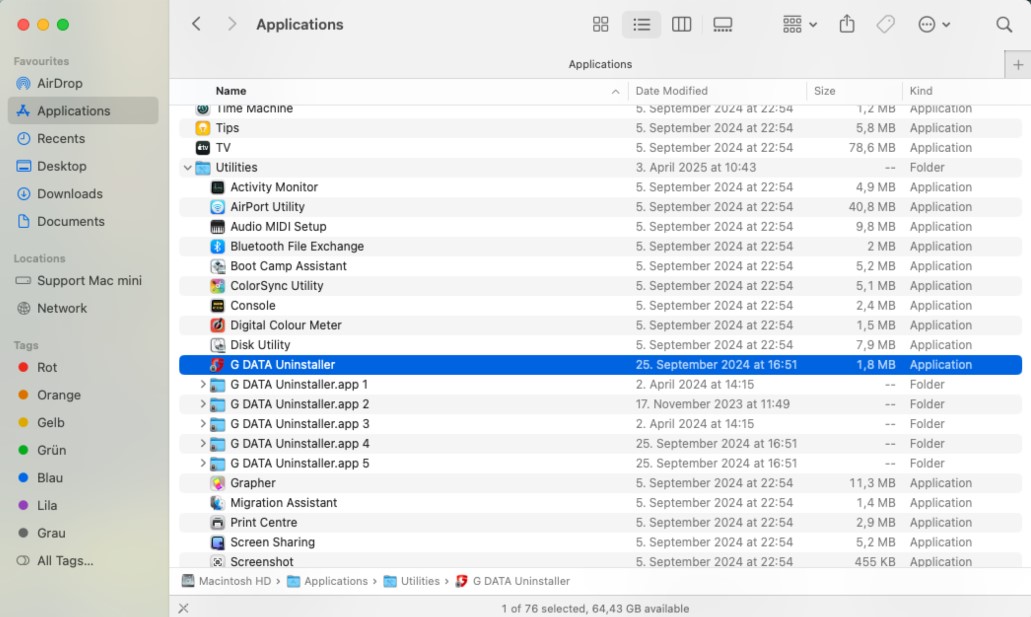This screenshot has height=617, width=1031.
Task: Select Applications in sidebar
Action: tap(83, 111)
